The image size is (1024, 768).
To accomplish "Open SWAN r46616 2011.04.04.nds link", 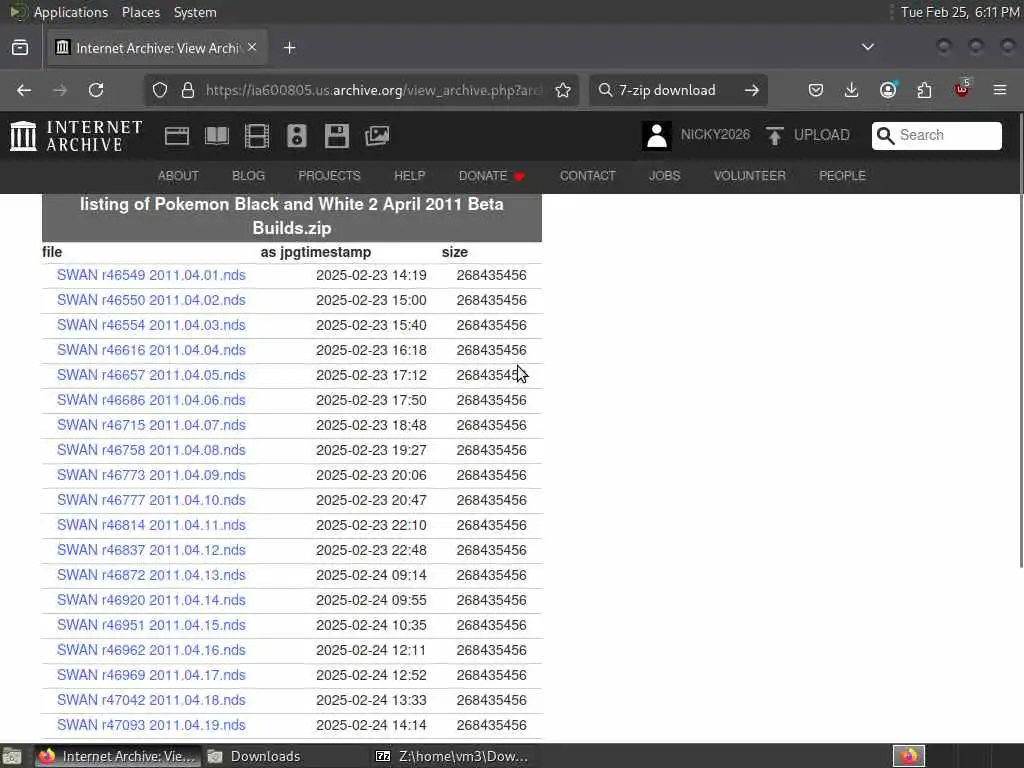I will point(151,350).
